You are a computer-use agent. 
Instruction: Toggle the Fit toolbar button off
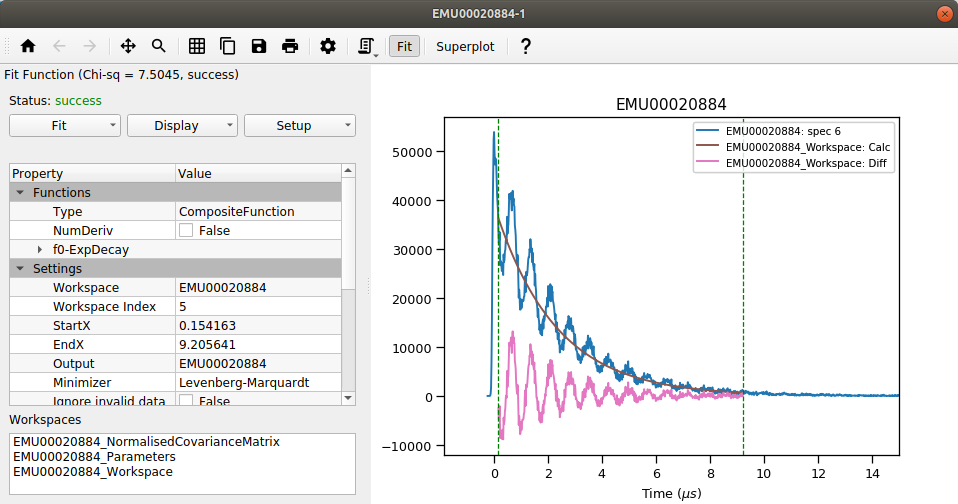click(404, 46)
